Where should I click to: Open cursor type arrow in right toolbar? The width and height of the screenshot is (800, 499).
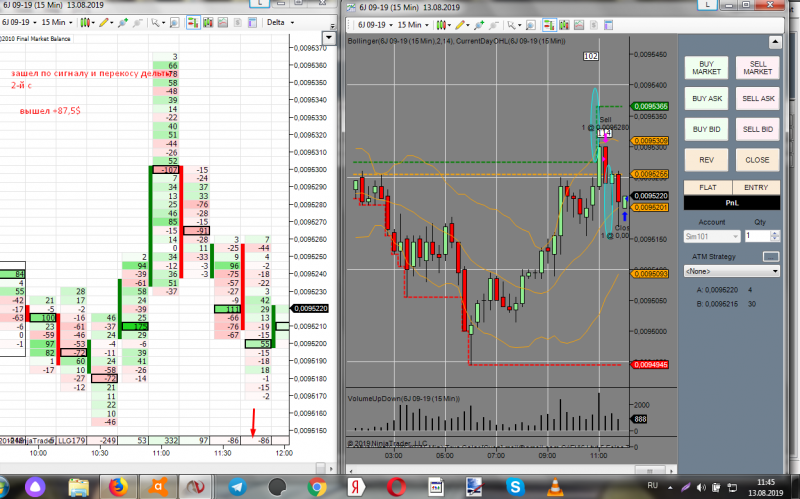(519, 26)
